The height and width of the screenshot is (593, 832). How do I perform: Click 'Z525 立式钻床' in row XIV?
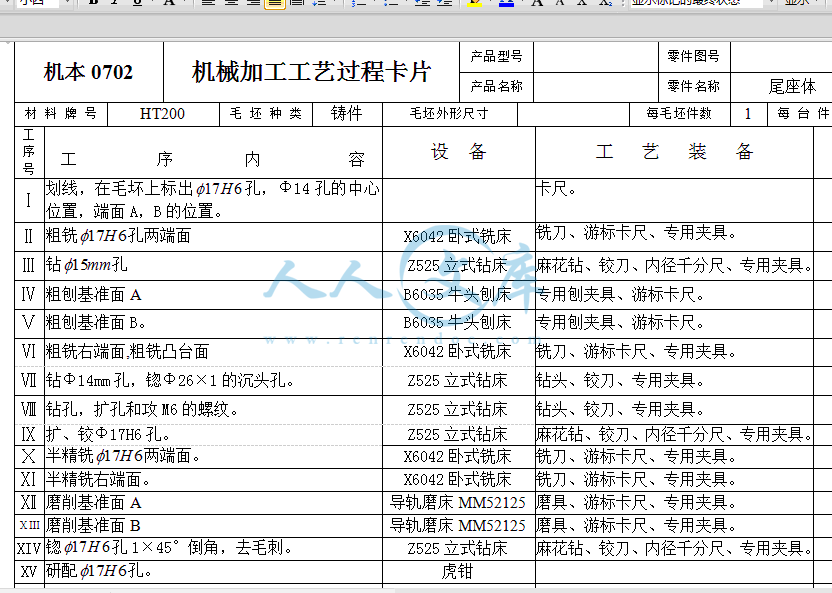pos(457,548)
